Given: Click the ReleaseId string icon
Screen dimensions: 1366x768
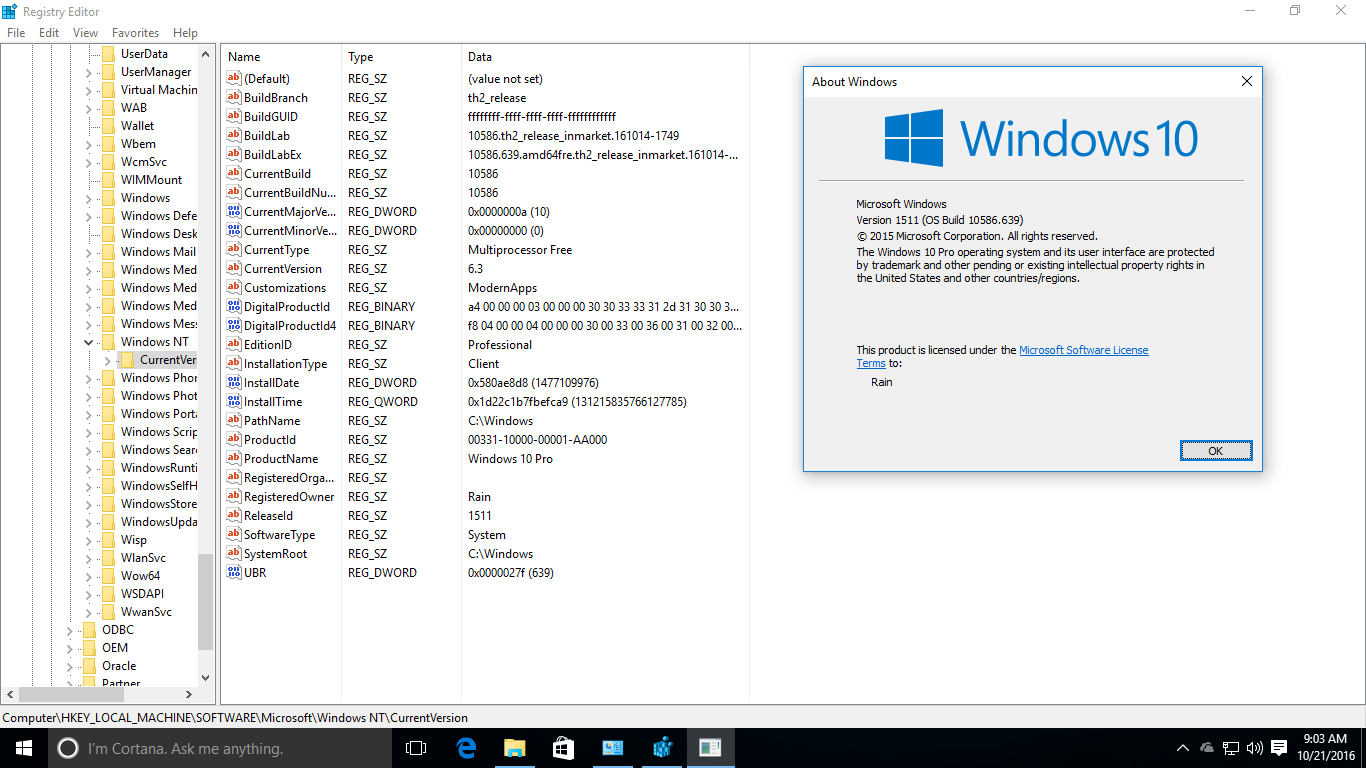Looking at the screenshot, I should pos(234,515).
